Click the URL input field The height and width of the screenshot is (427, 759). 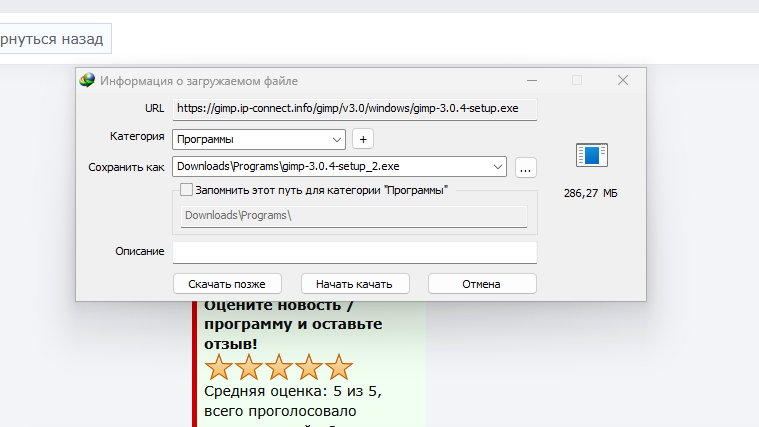tap(354, 109)
